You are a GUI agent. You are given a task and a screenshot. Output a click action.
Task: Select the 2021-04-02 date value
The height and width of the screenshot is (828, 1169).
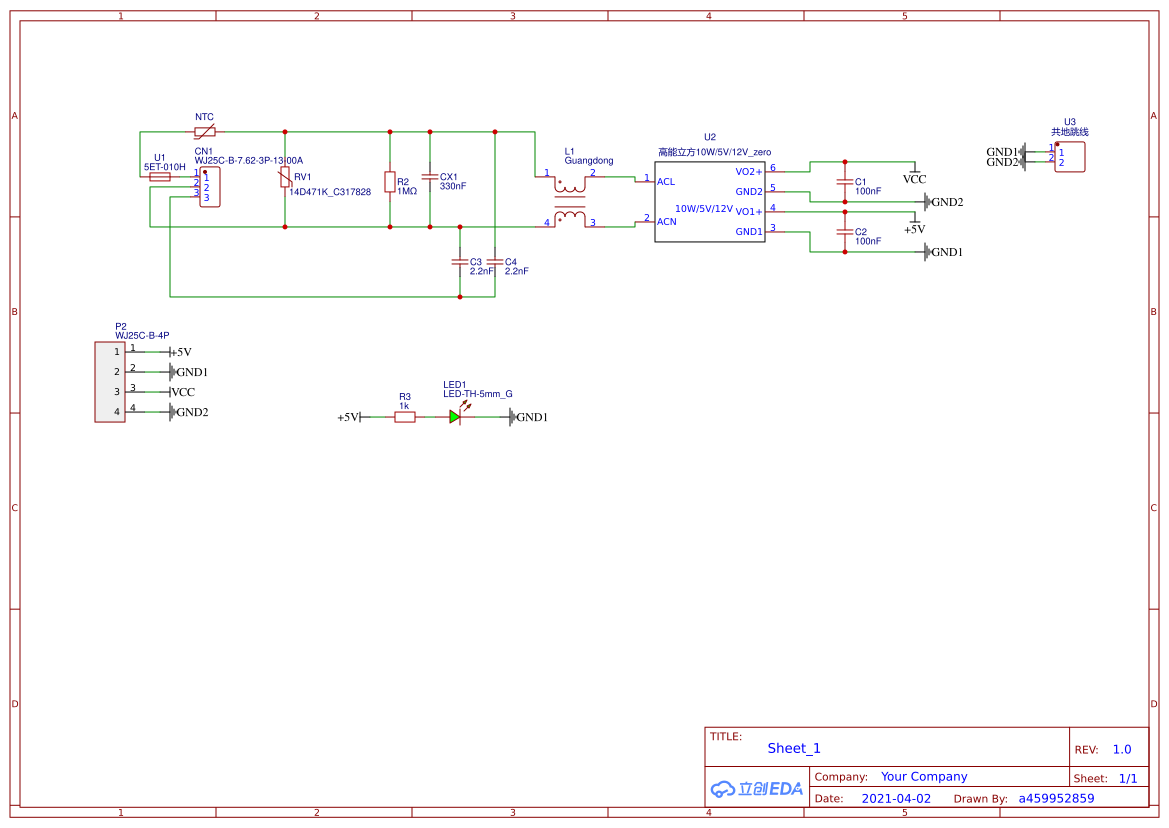[x=896, y=798]
